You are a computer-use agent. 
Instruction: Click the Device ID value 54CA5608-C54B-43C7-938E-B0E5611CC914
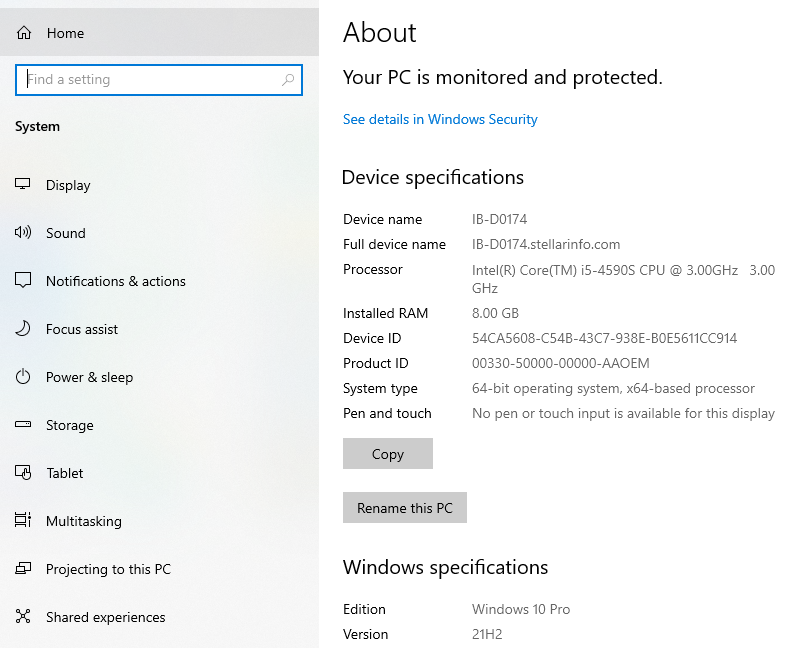click(x=605, y=338)
